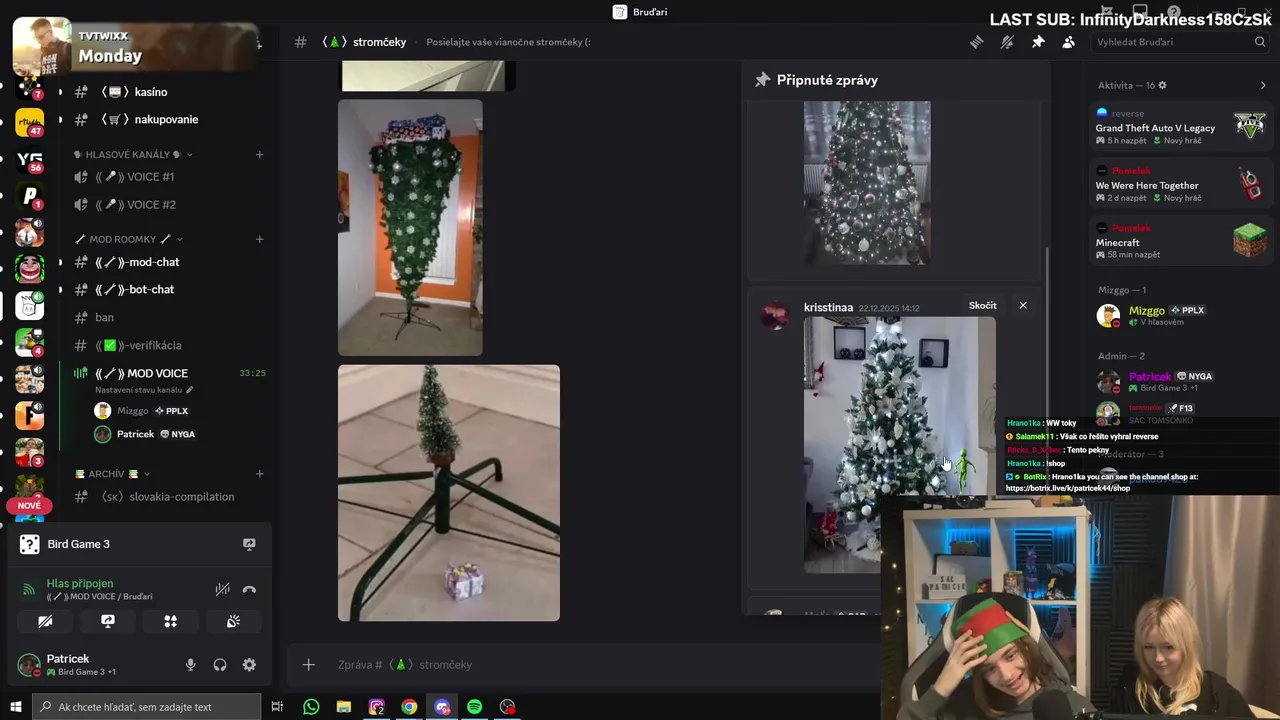Click the Windows taskbar search box
This screenshot has width=1280, height=720.
146,707
